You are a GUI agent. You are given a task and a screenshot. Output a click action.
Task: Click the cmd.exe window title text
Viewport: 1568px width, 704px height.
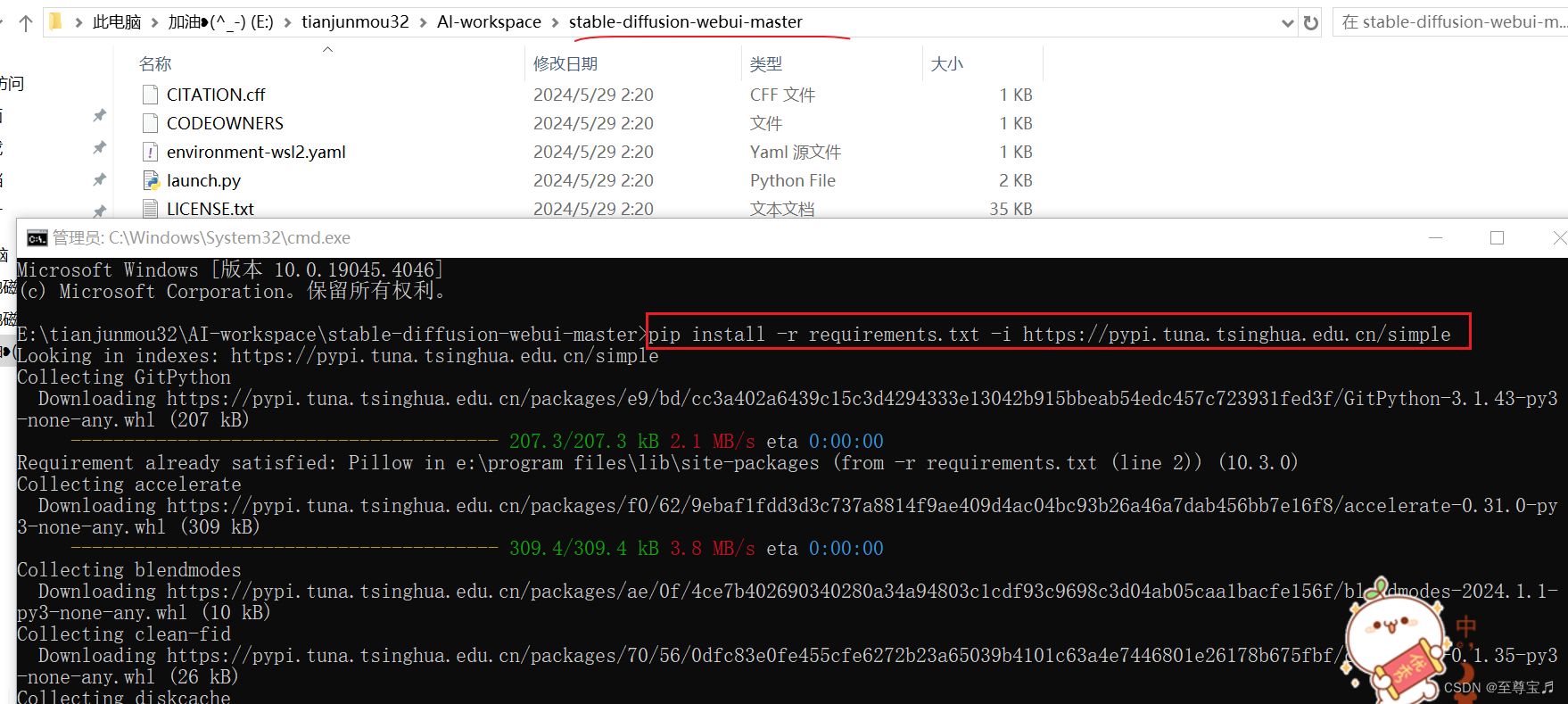tap(202, 238)
